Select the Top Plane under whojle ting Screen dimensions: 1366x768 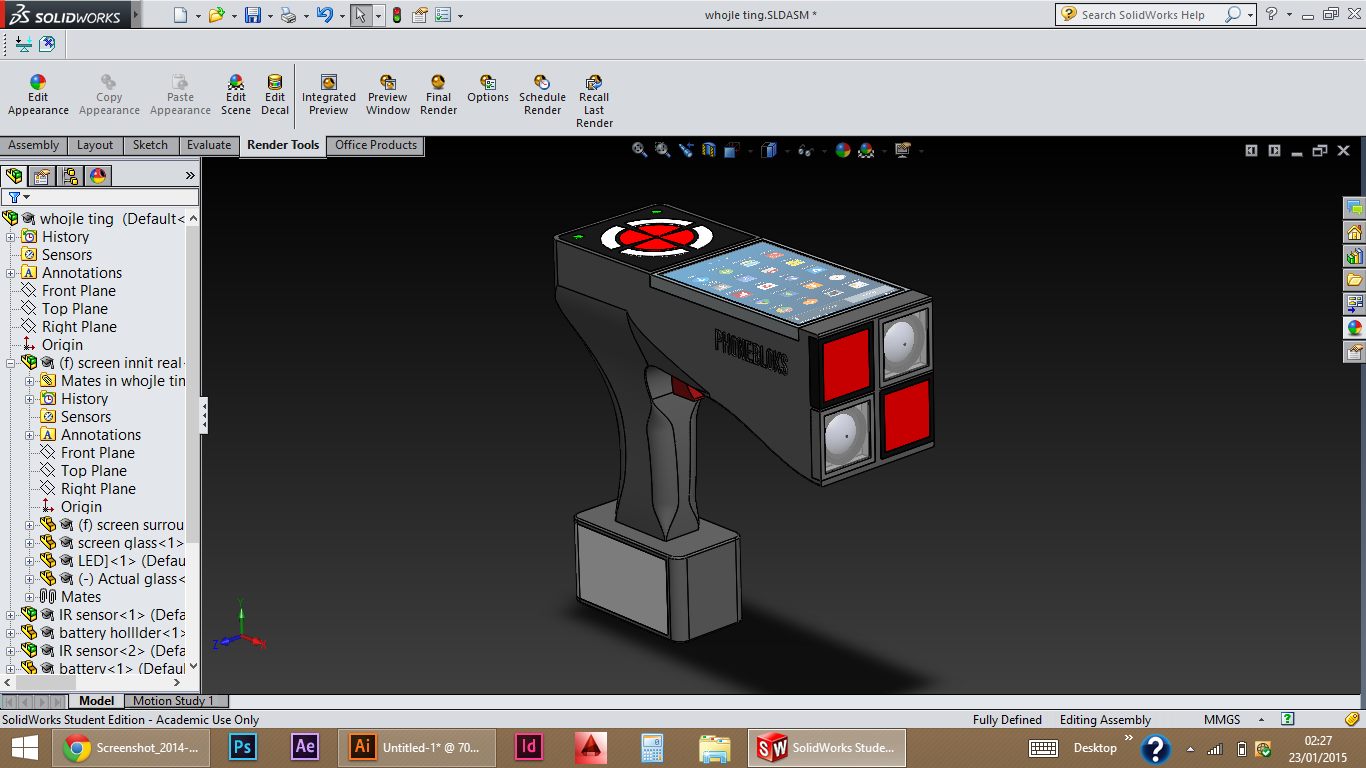coord(75,309)
